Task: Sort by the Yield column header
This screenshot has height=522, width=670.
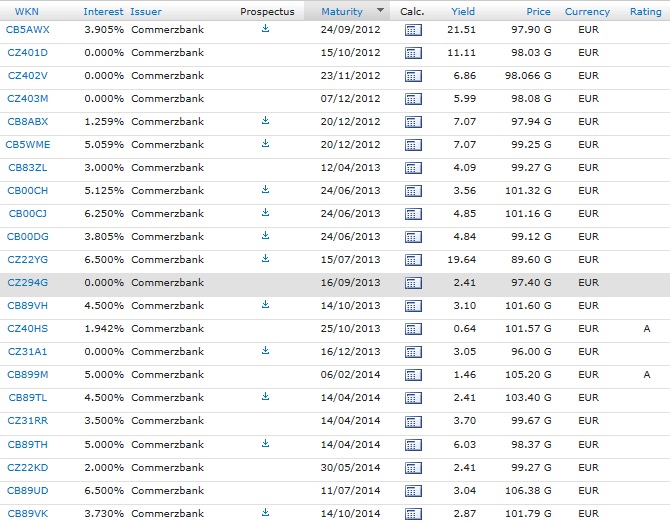Action: tap(463, 12)
